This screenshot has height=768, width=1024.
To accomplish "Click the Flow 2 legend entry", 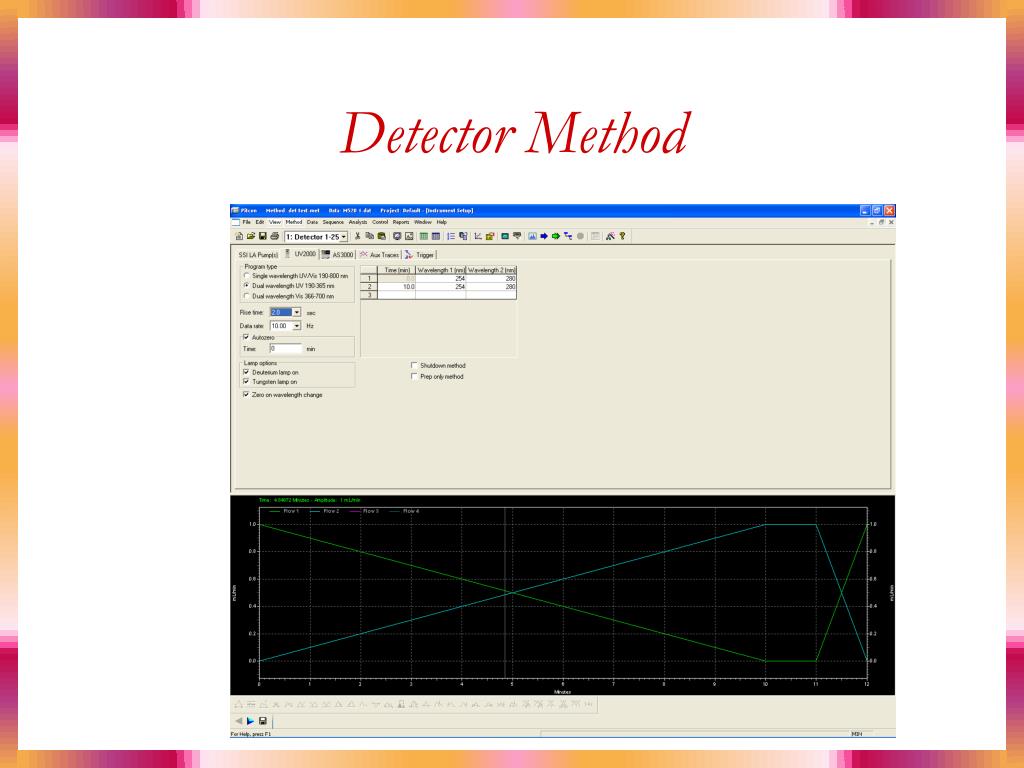I will pyautogui.click(x=325, y=511).
